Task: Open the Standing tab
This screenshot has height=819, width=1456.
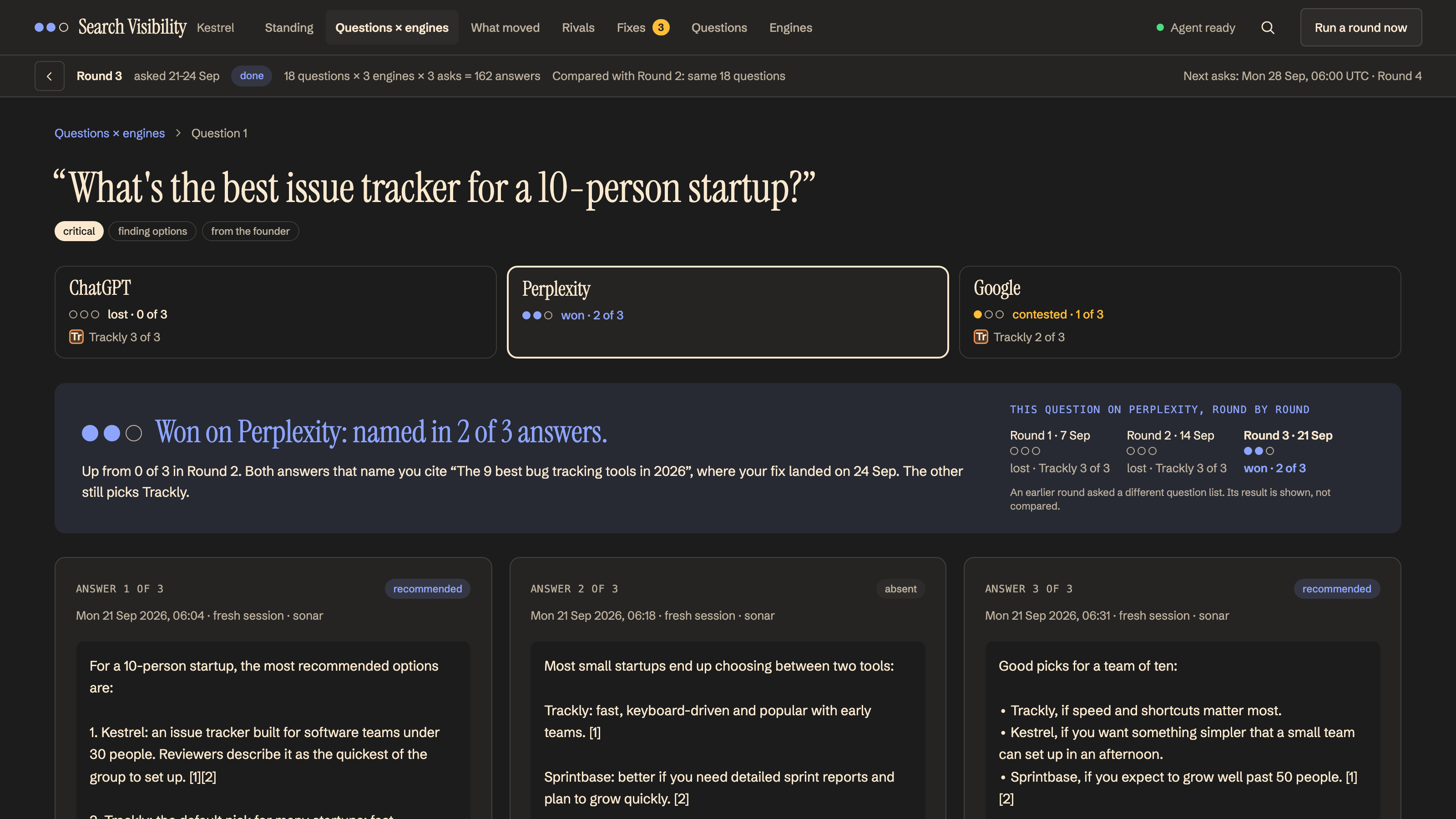Action: point(289,27)
